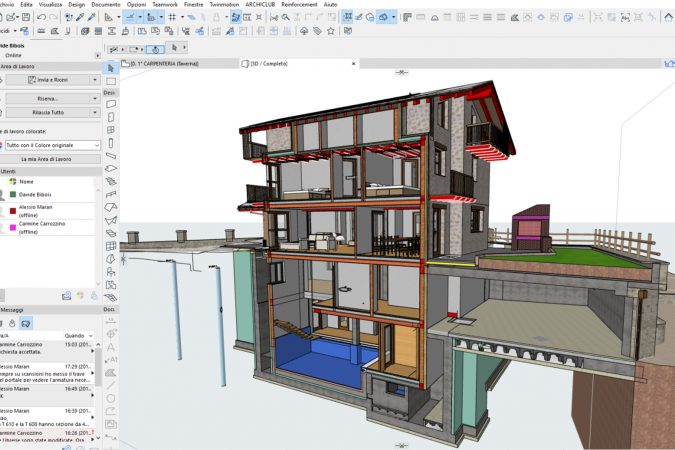Click Alessio Maran's dark red color swatch

pyautogui.click(x=12, y=210)
